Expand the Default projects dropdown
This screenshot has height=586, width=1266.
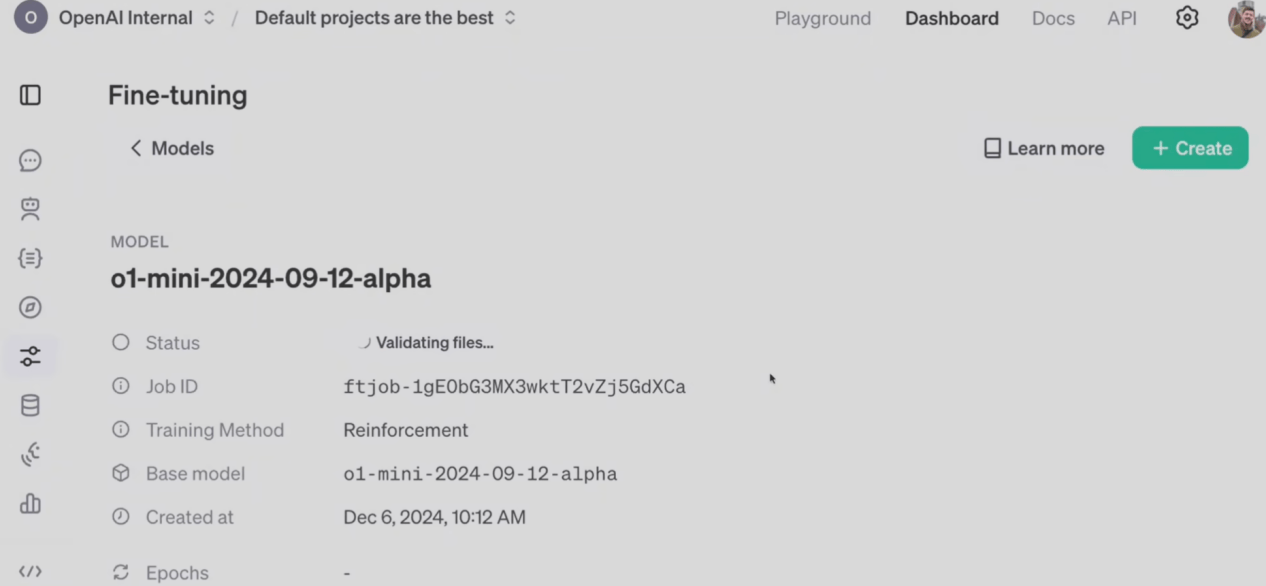coord(385,18)
